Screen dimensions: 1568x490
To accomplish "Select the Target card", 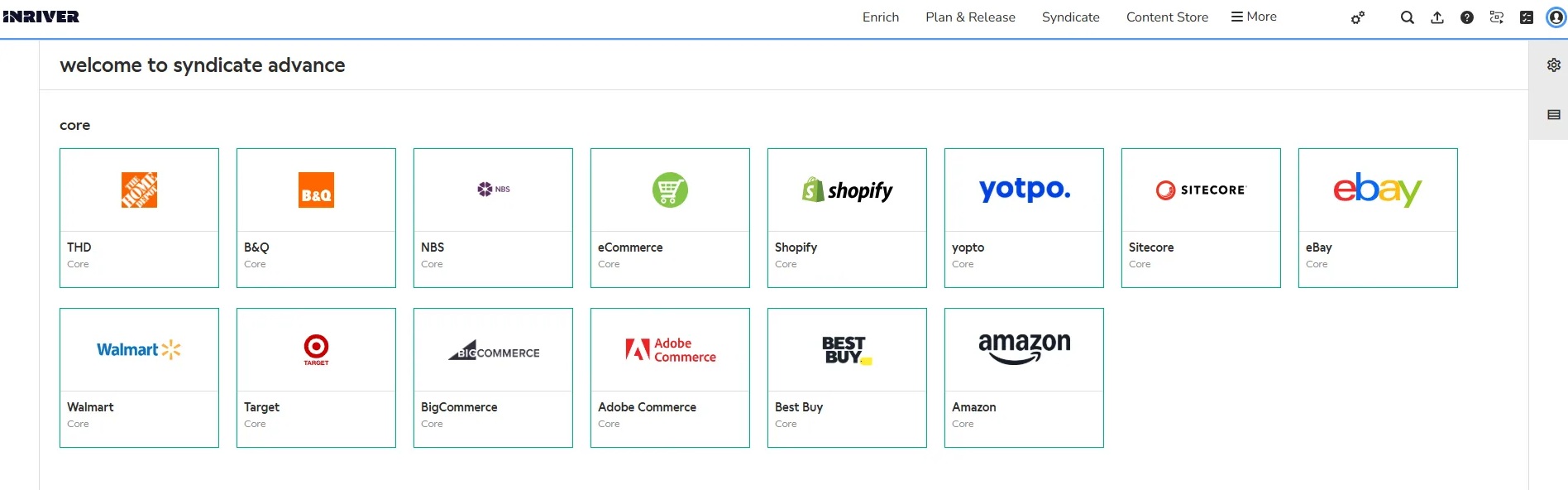I will (316, 377).
